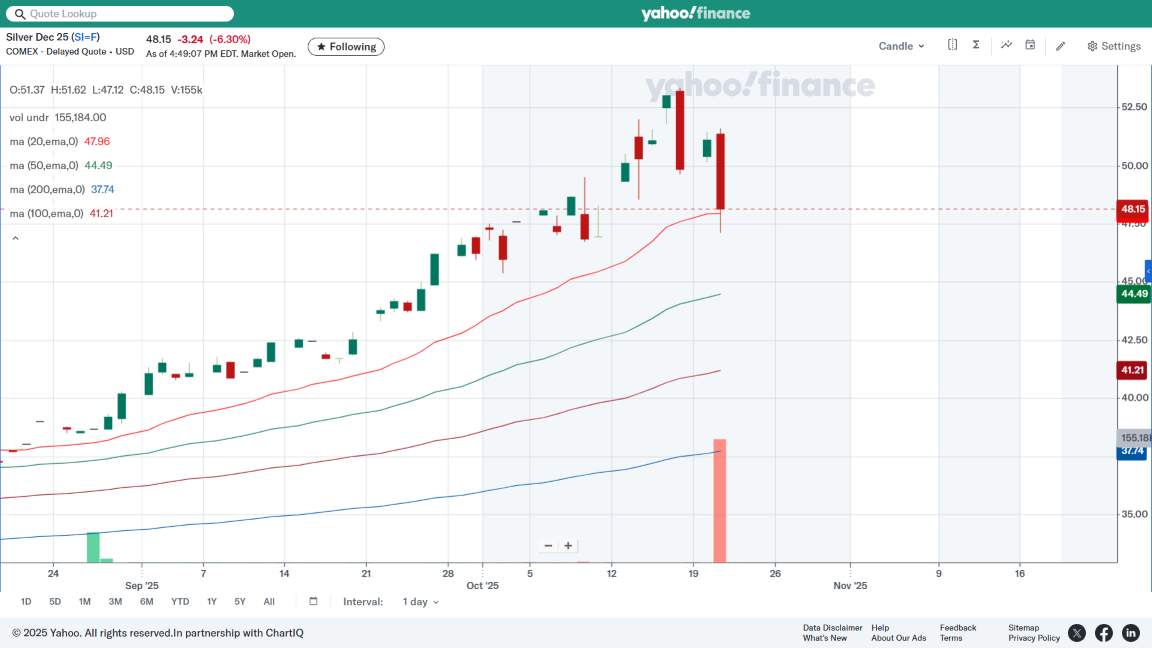Switch to the YTD time range
This screenshot has width=1152, height=648.
point(180,602)
